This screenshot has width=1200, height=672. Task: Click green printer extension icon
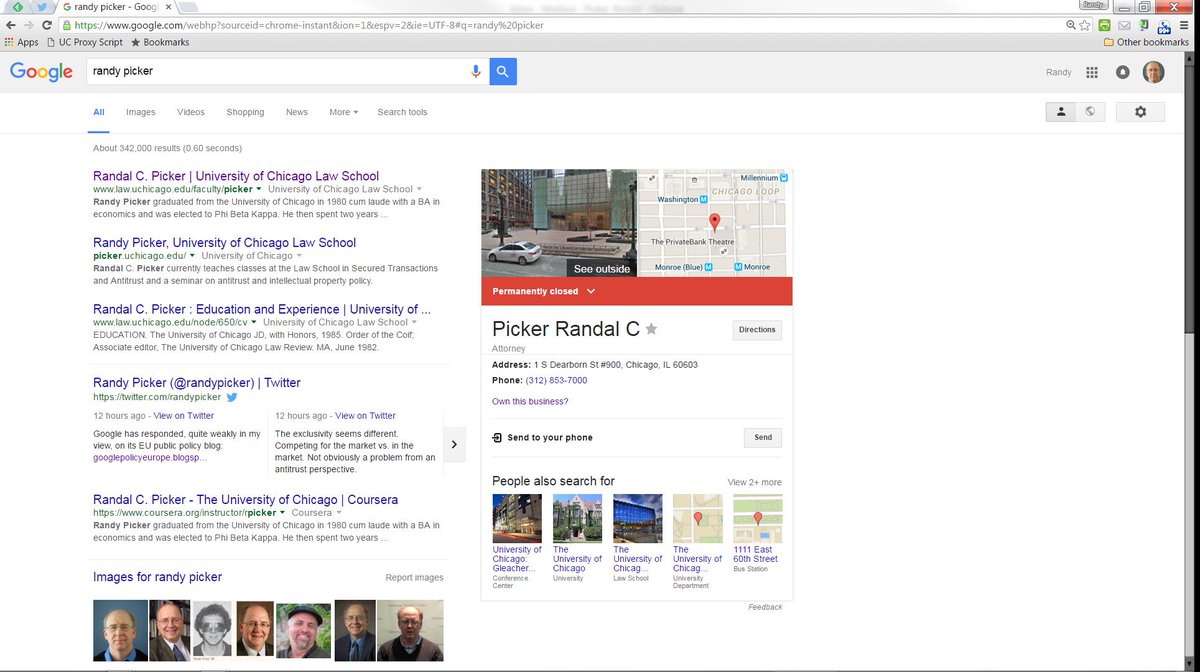(1104, 25)
